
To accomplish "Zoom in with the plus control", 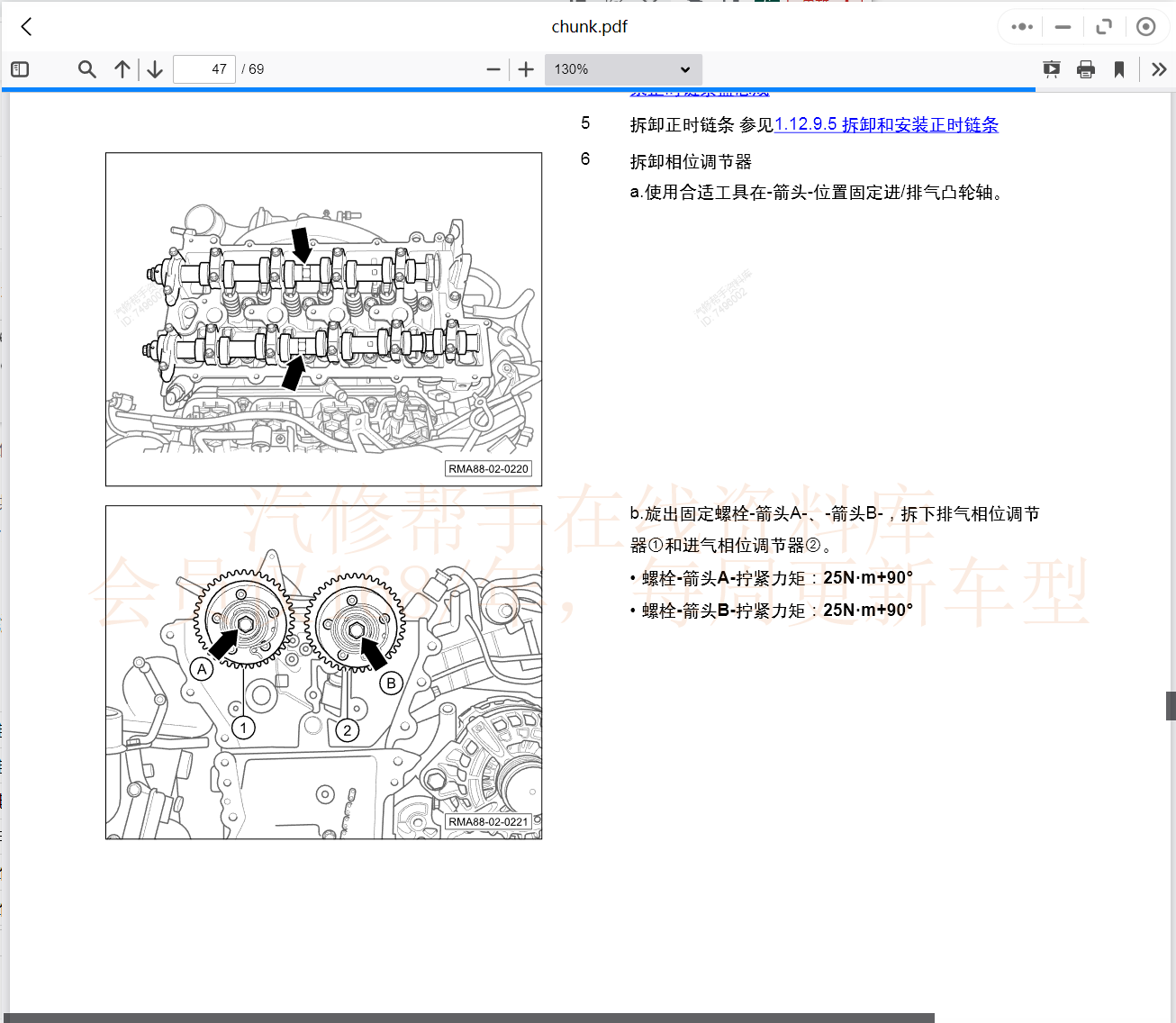I will click(525, 68).
